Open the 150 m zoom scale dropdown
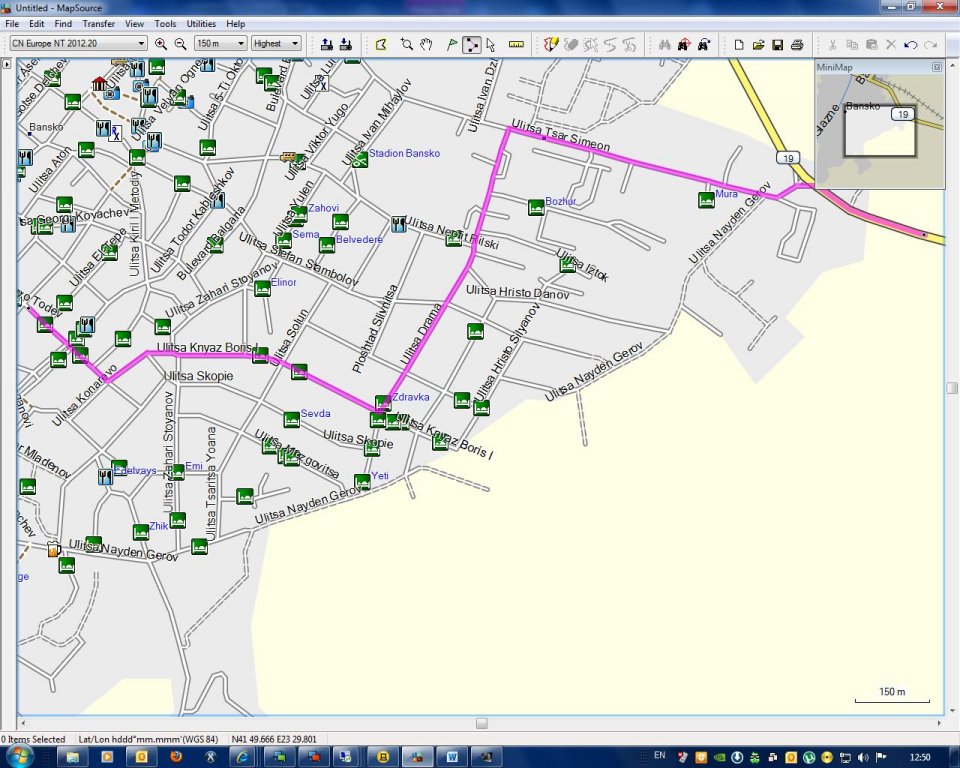 point(220,43)
